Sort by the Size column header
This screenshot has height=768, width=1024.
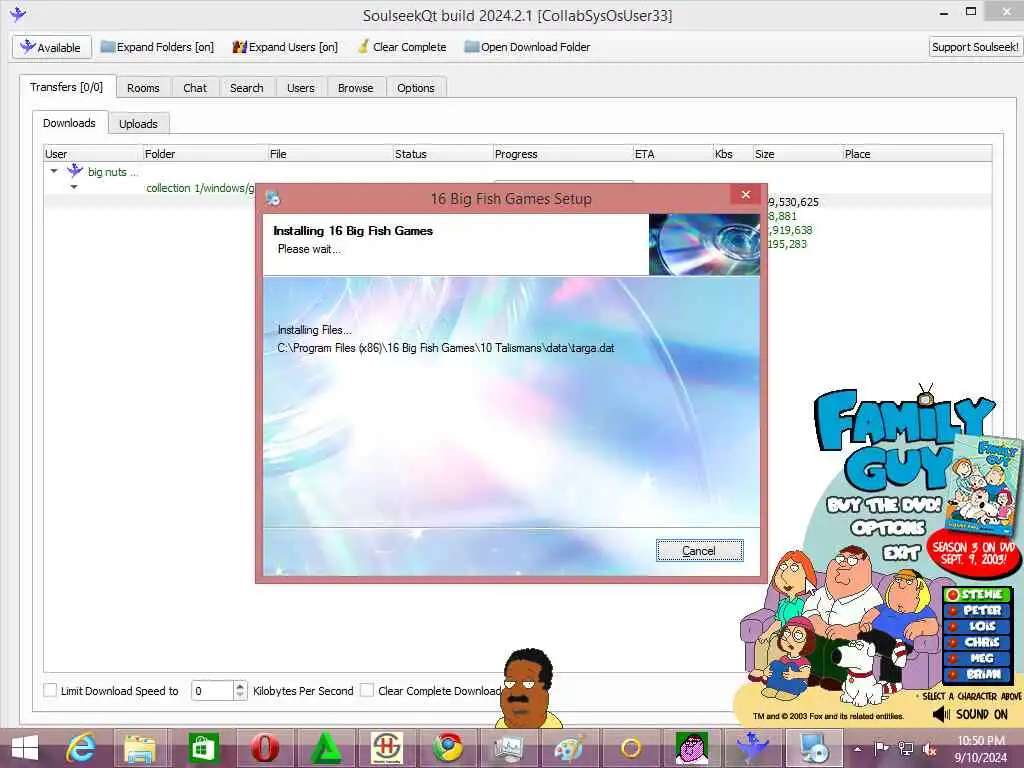[x=797, y=154]
